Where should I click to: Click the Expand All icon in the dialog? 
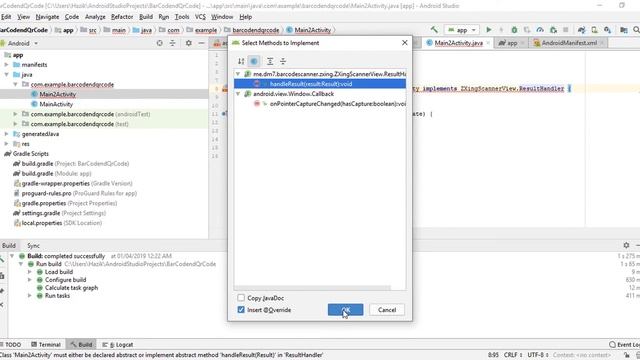[x=270, y=61]
